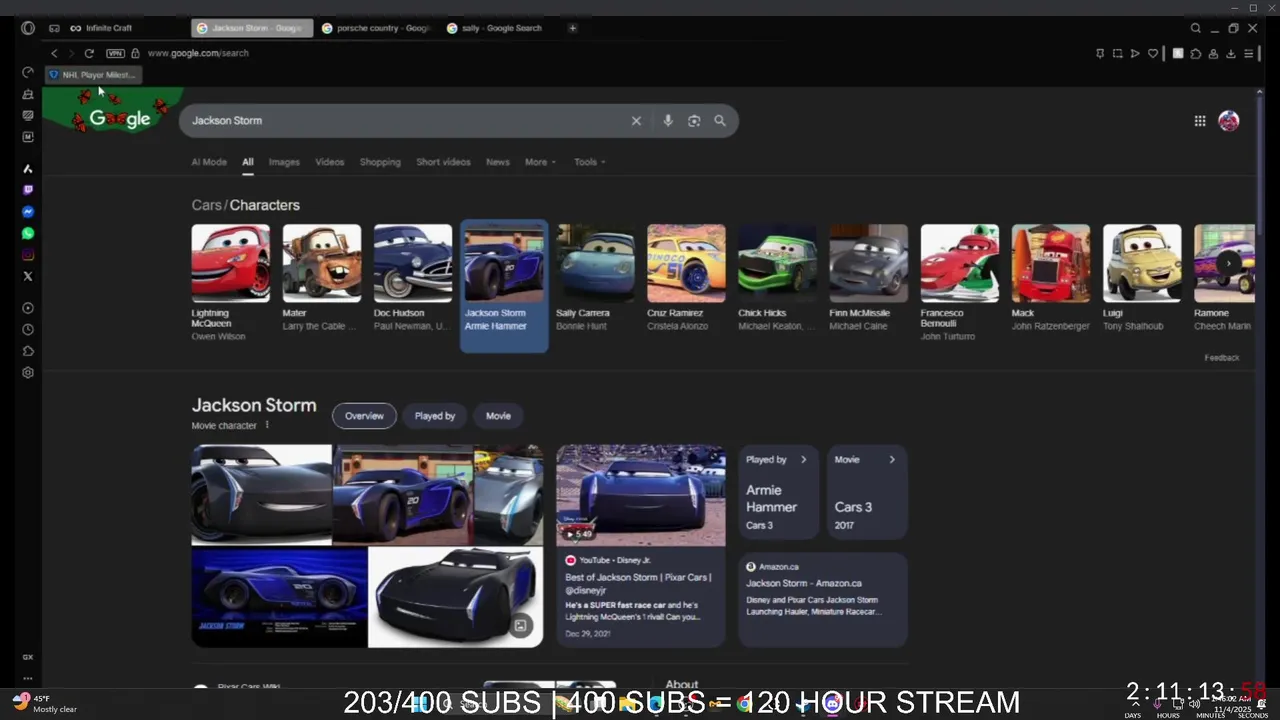
Task: Open Aria AI icon in sidebar
Action: [x=28, y=169]
